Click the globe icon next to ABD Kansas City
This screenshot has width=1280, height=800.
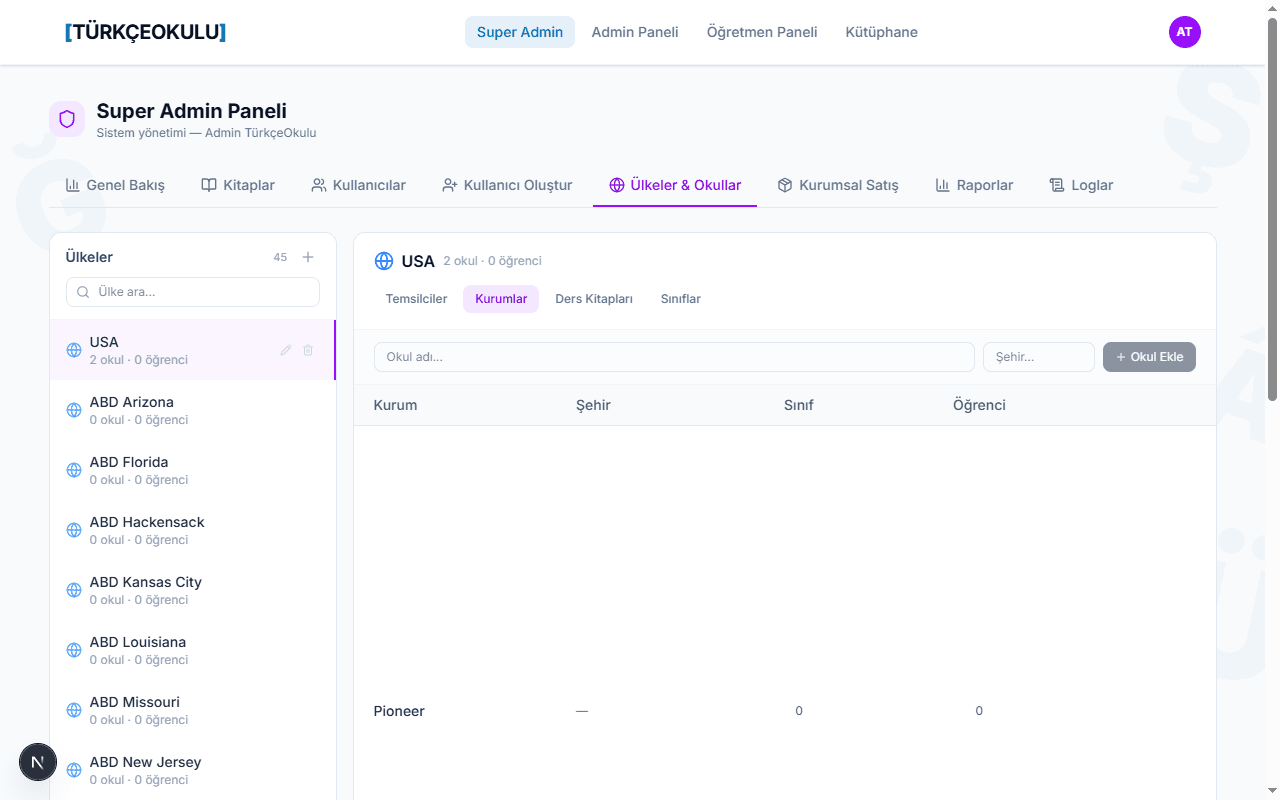[x=74, y=590]
